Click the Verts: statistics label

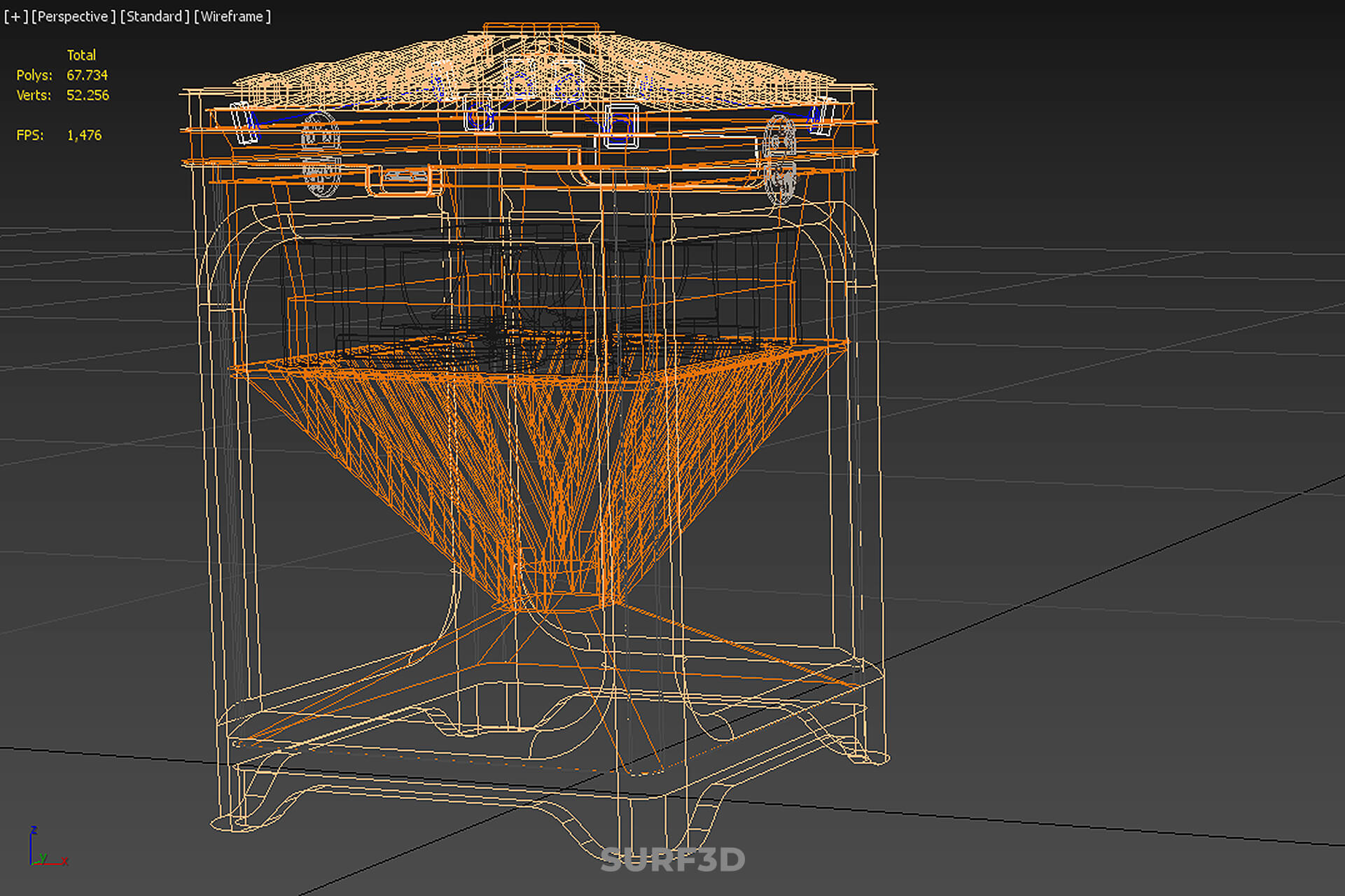[x=34, y=95]
